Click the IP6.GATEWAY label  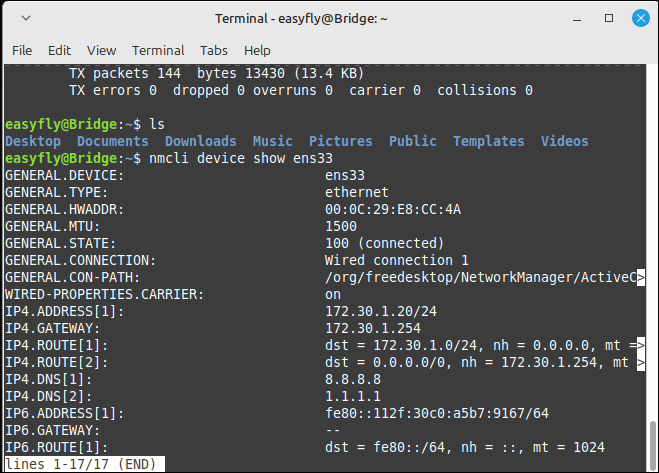tap(53, 431)
